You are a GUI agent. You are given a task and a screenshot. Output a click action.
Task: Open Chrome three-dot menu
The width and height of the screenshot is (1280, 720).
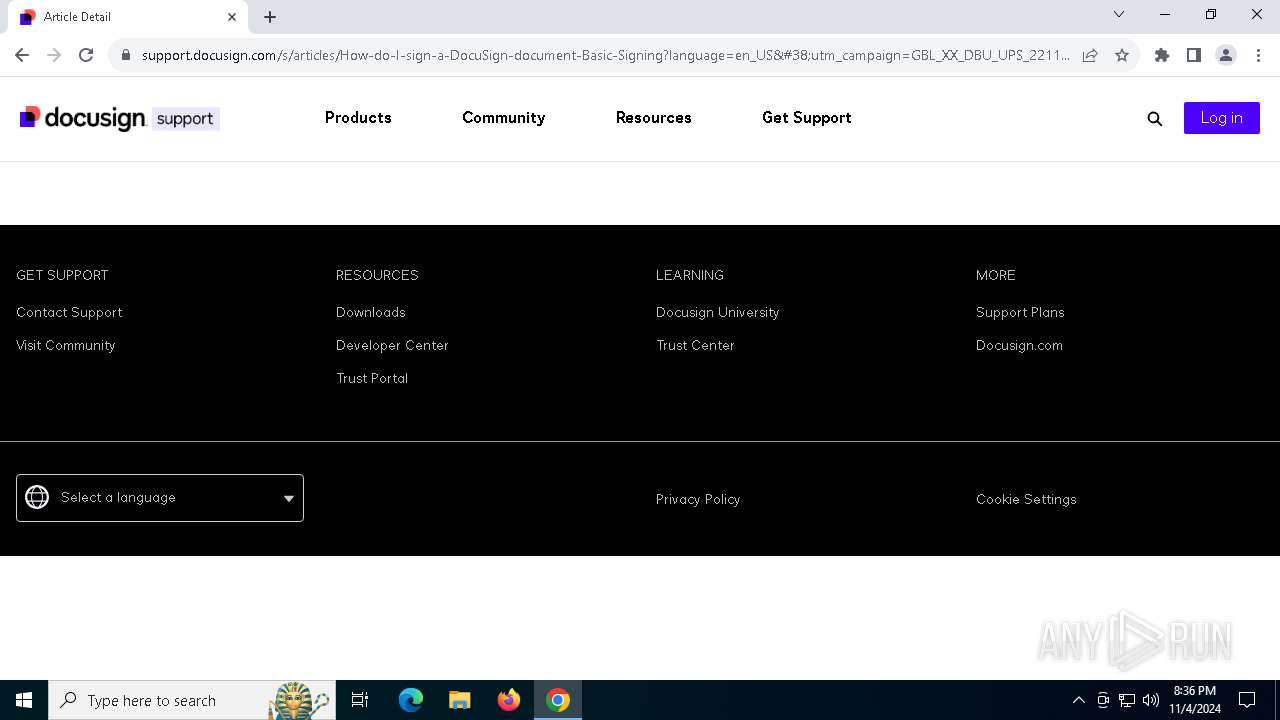(x=1258, y=55)
